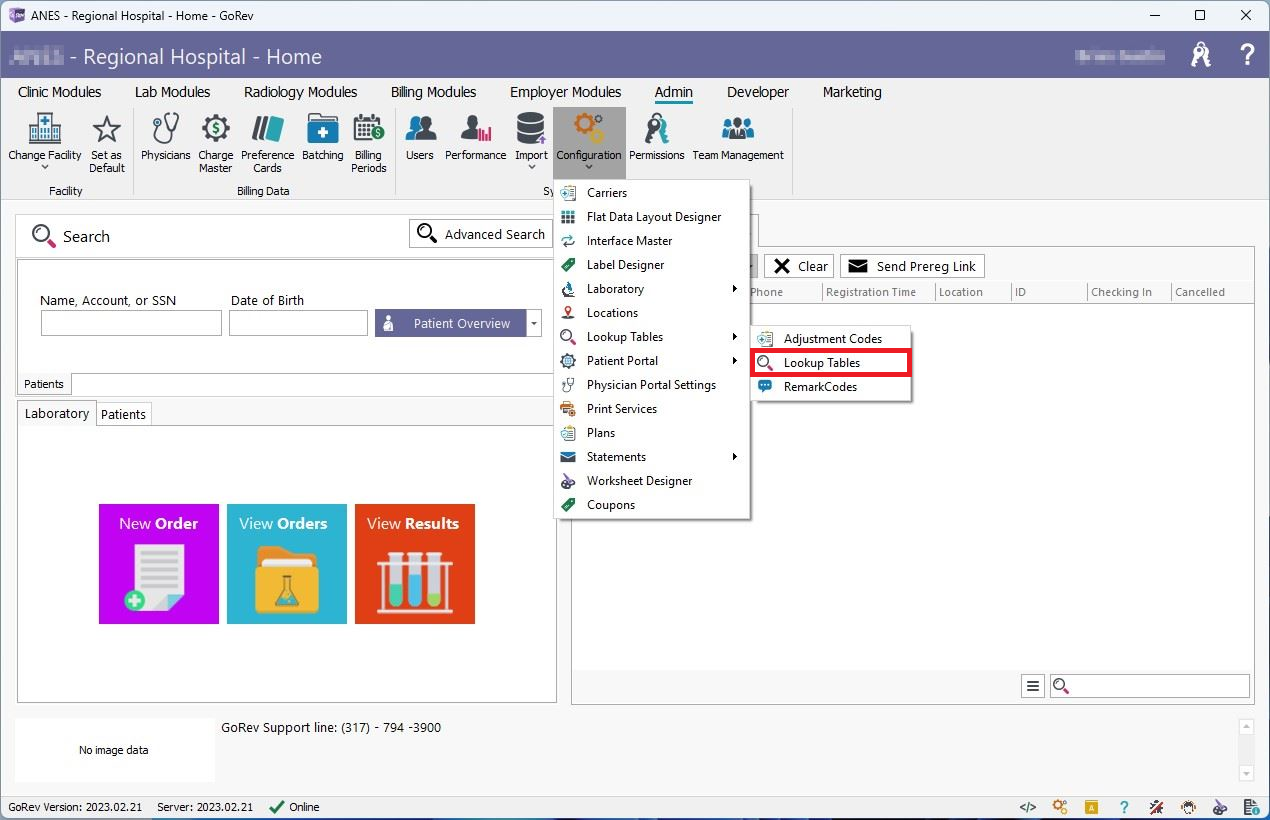Switch to Clinic Modules tab
The image size is (1270, 820).
(x=60, y=92)
